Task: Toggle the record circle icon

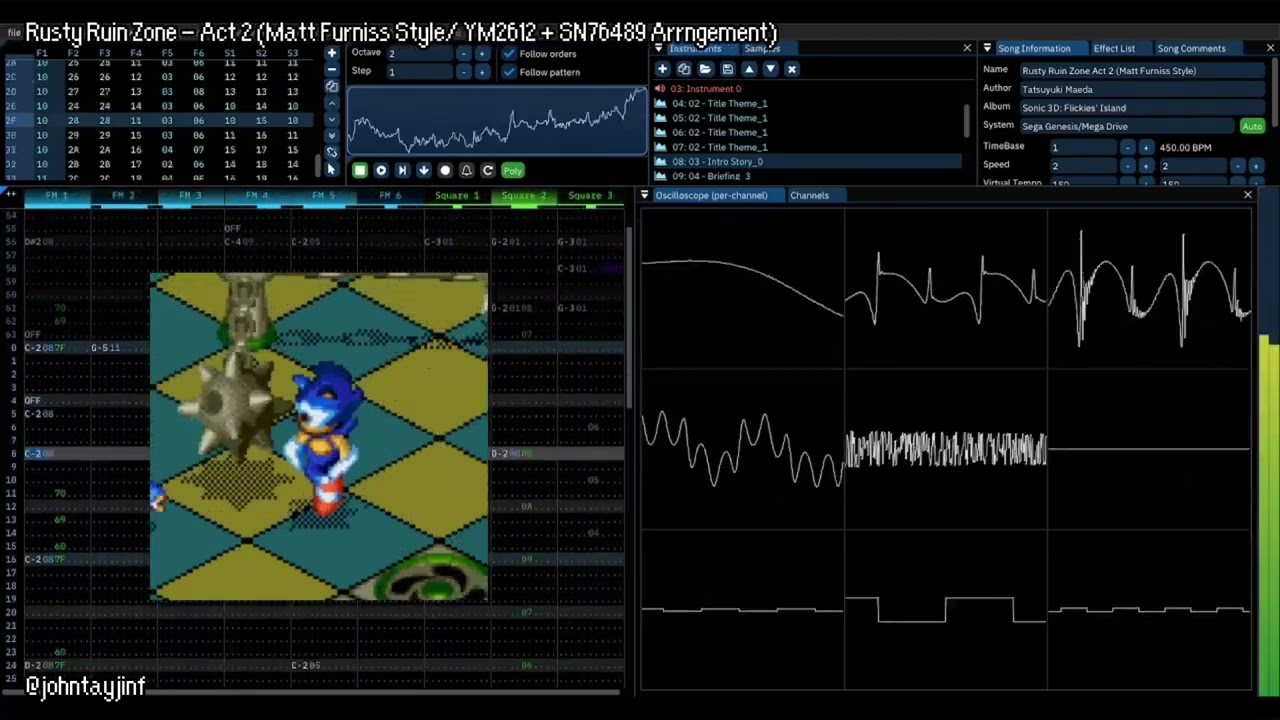Action: point(445,171)
